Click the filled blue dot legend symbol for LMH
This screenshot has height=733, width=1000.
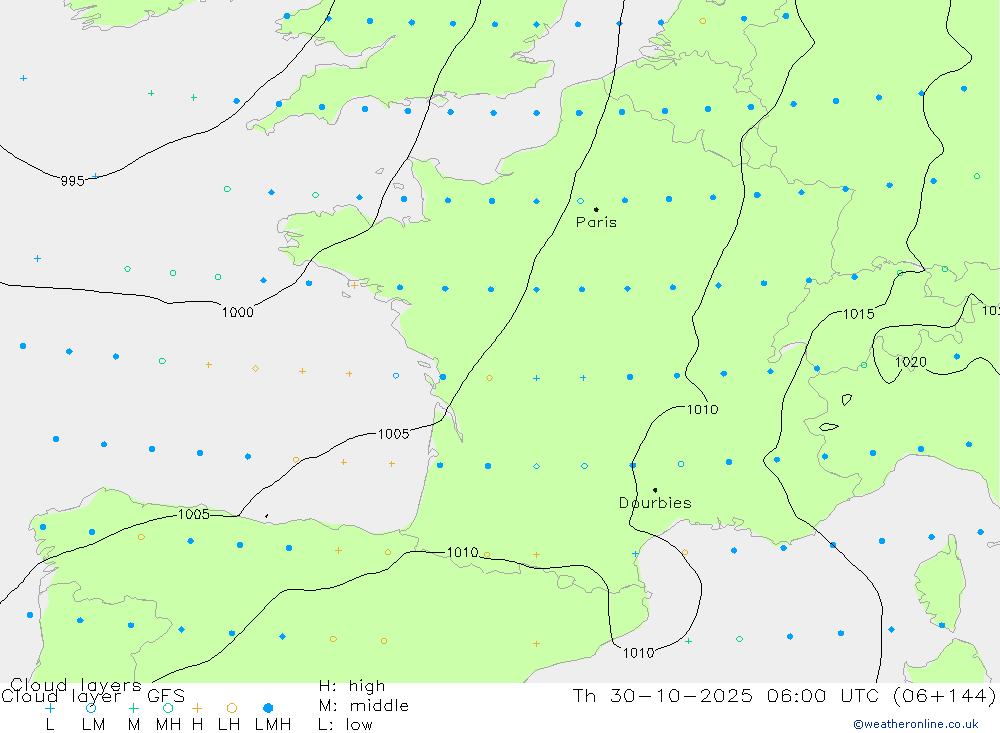(268, 708)
